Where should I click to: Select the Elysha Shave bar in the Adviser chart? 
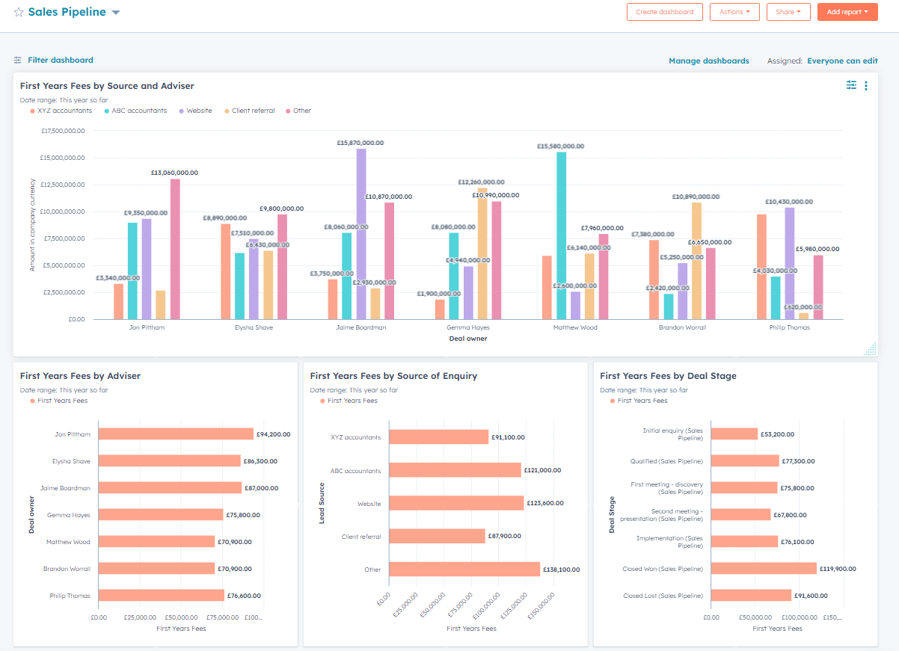point(170,461)
